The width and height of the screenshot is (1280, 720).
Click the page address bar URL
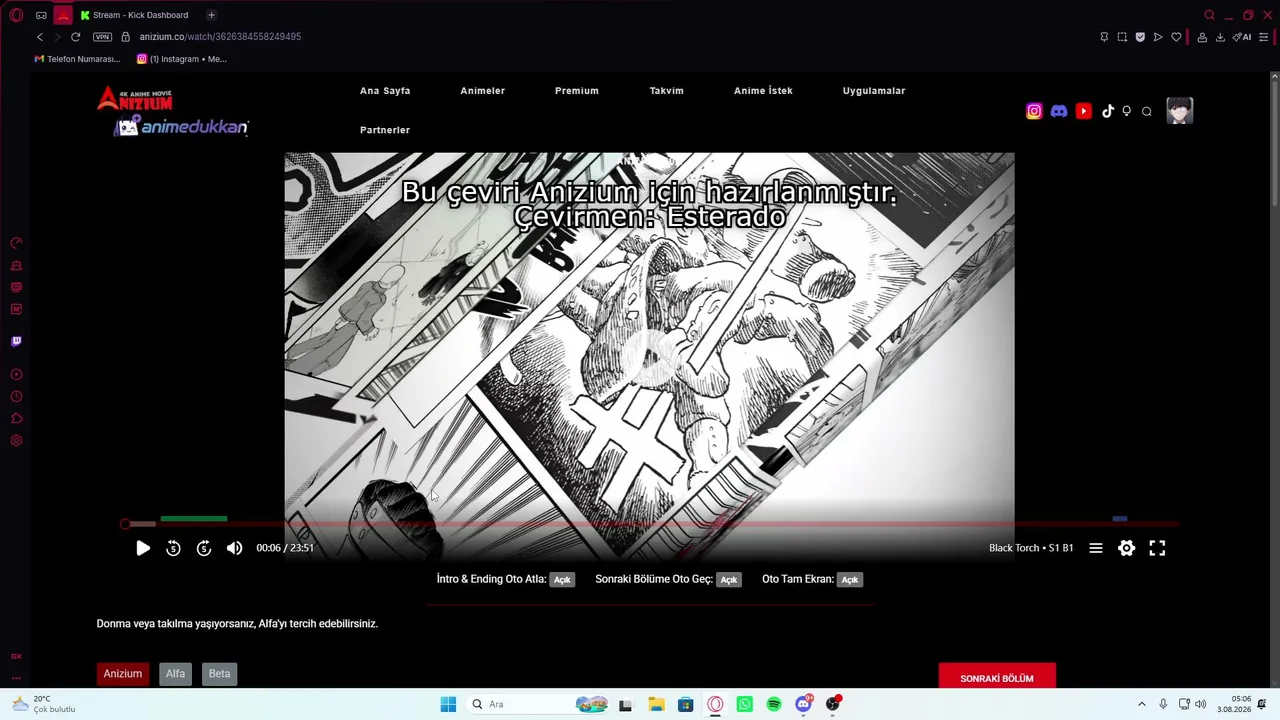[x=220, y=37]
